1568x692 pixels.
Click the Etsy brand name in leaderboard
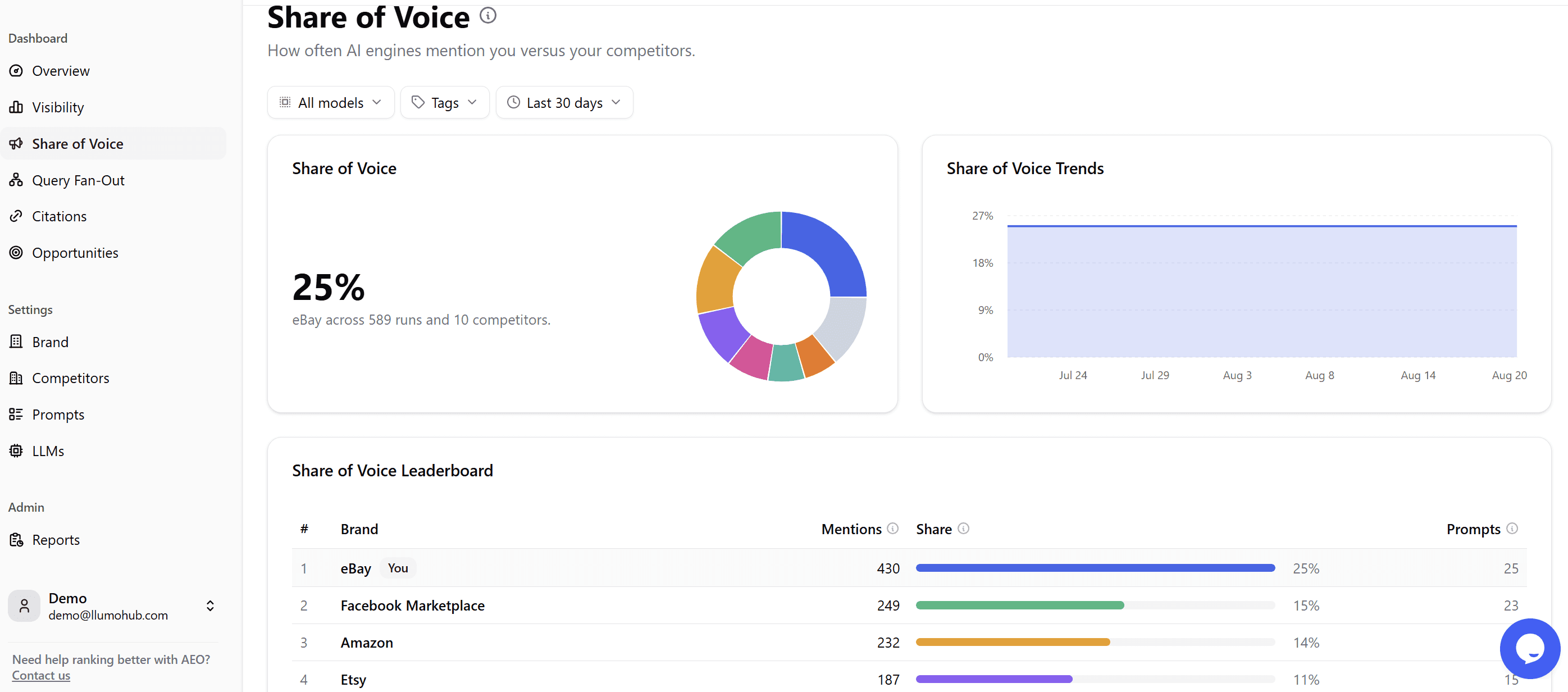353,680
